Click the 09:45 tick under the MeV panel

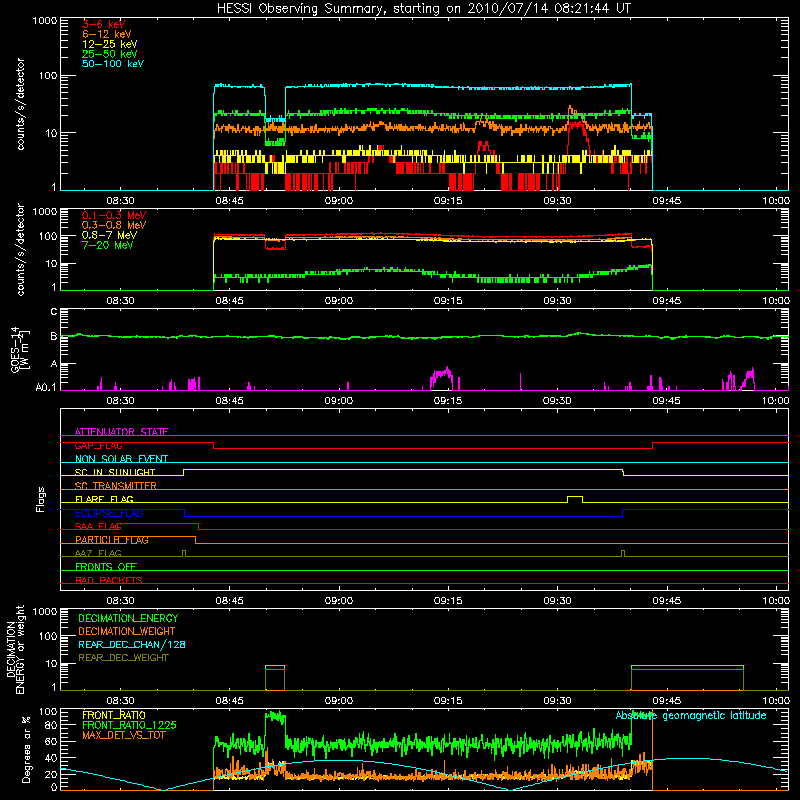(x=666, y=301)
